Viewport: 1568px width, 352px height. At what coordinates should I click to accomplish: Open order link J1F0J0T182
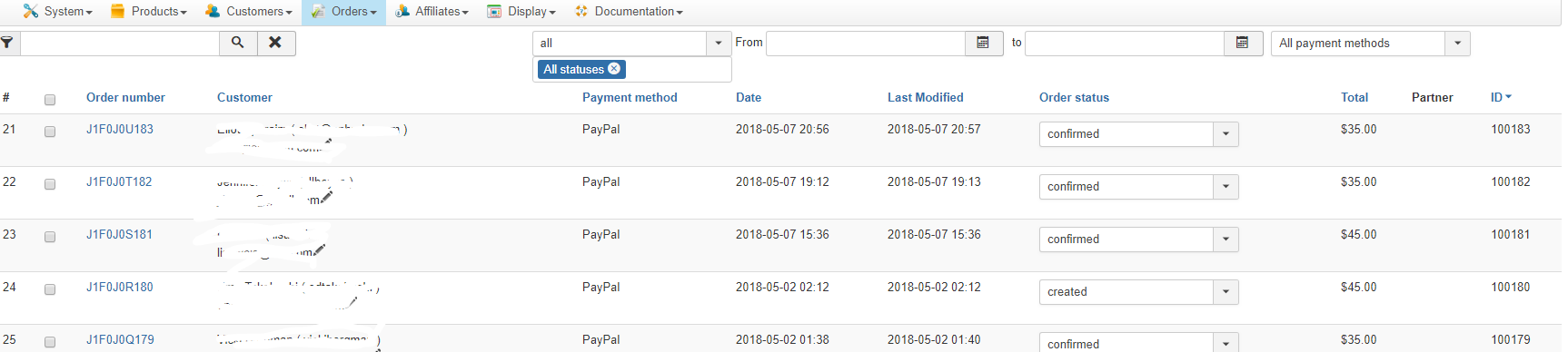pyautogui.click(x=119, y=181)
